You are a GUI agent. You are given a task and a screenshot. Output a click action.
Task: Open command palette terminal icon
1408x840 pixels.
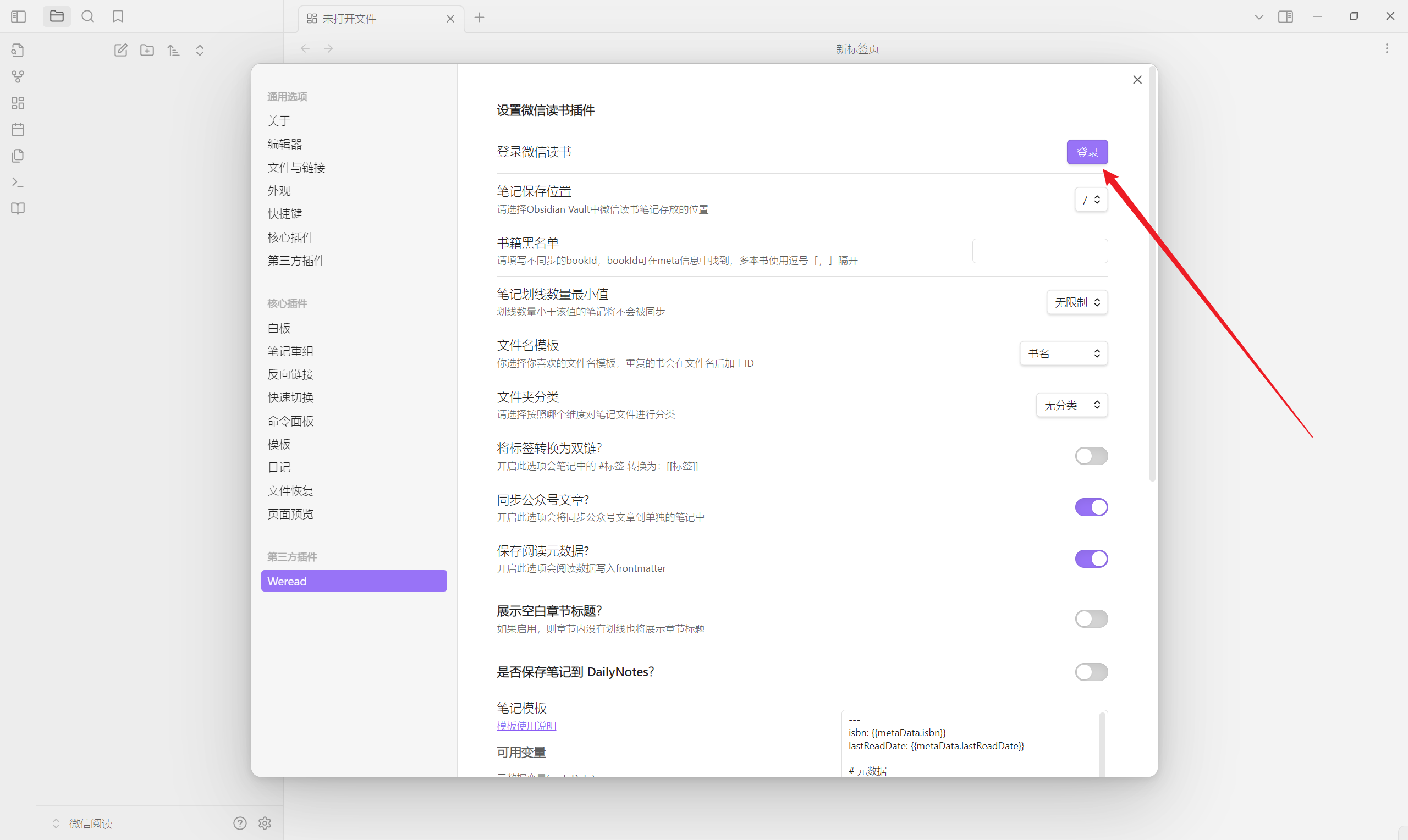coord(18,183)
